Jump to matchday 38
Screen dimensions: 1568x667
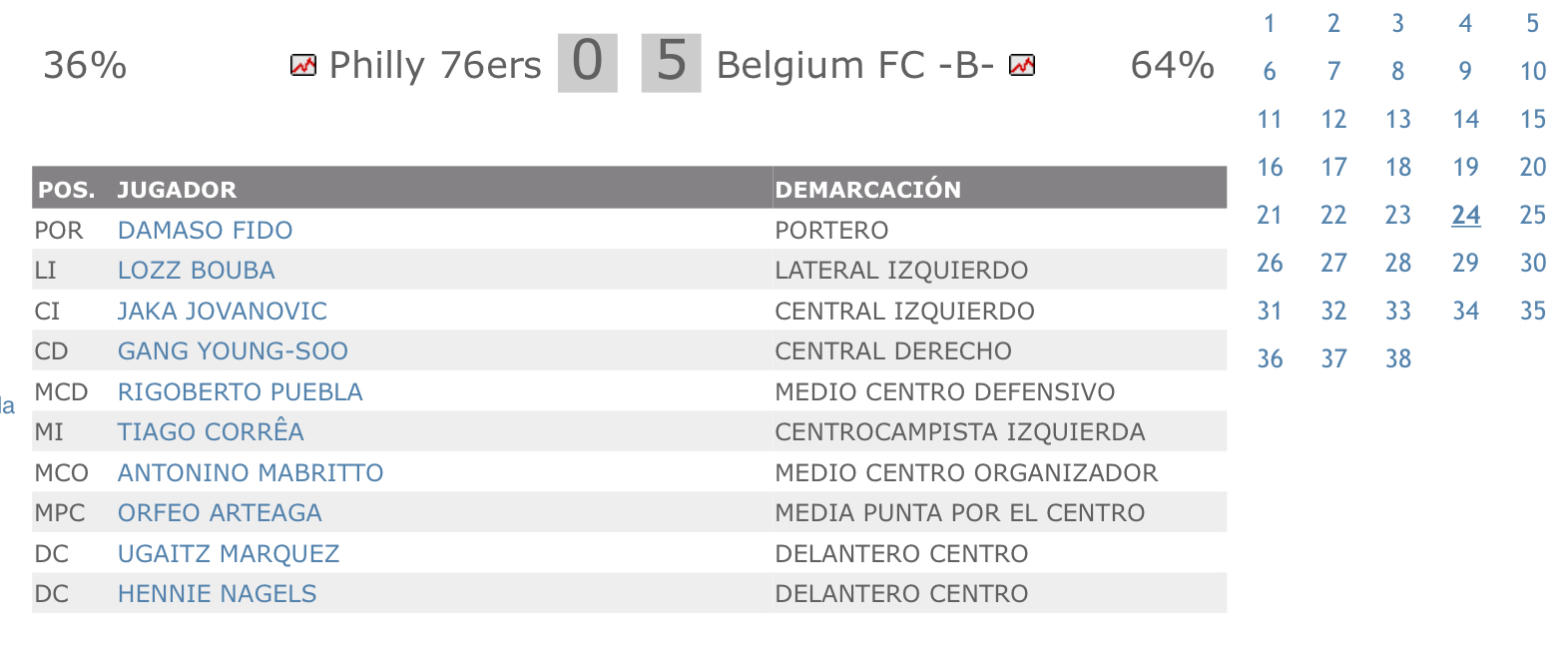(x=1398, y=359)
